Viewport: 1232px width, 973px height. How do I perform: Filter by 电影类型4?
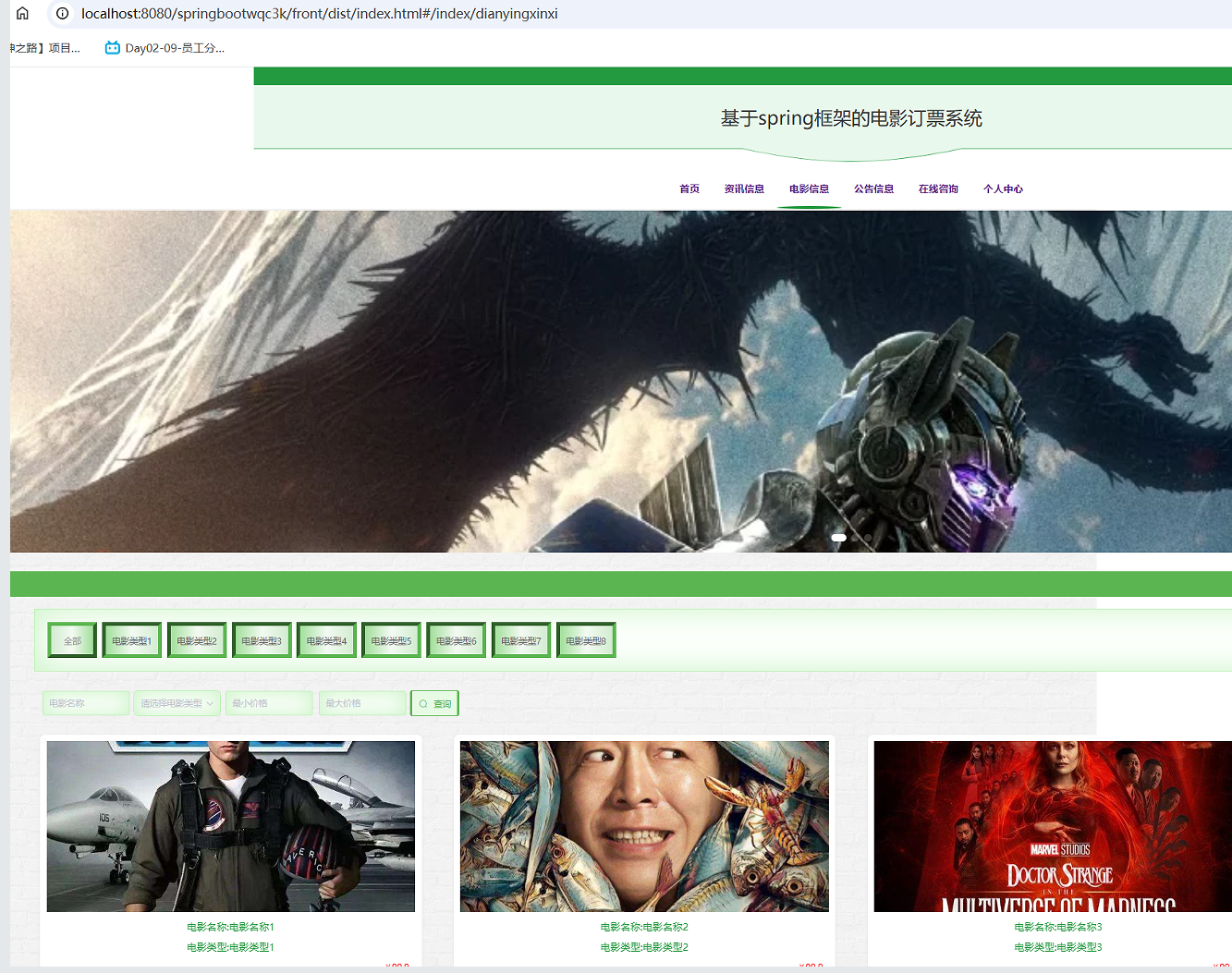pos(326,640)
